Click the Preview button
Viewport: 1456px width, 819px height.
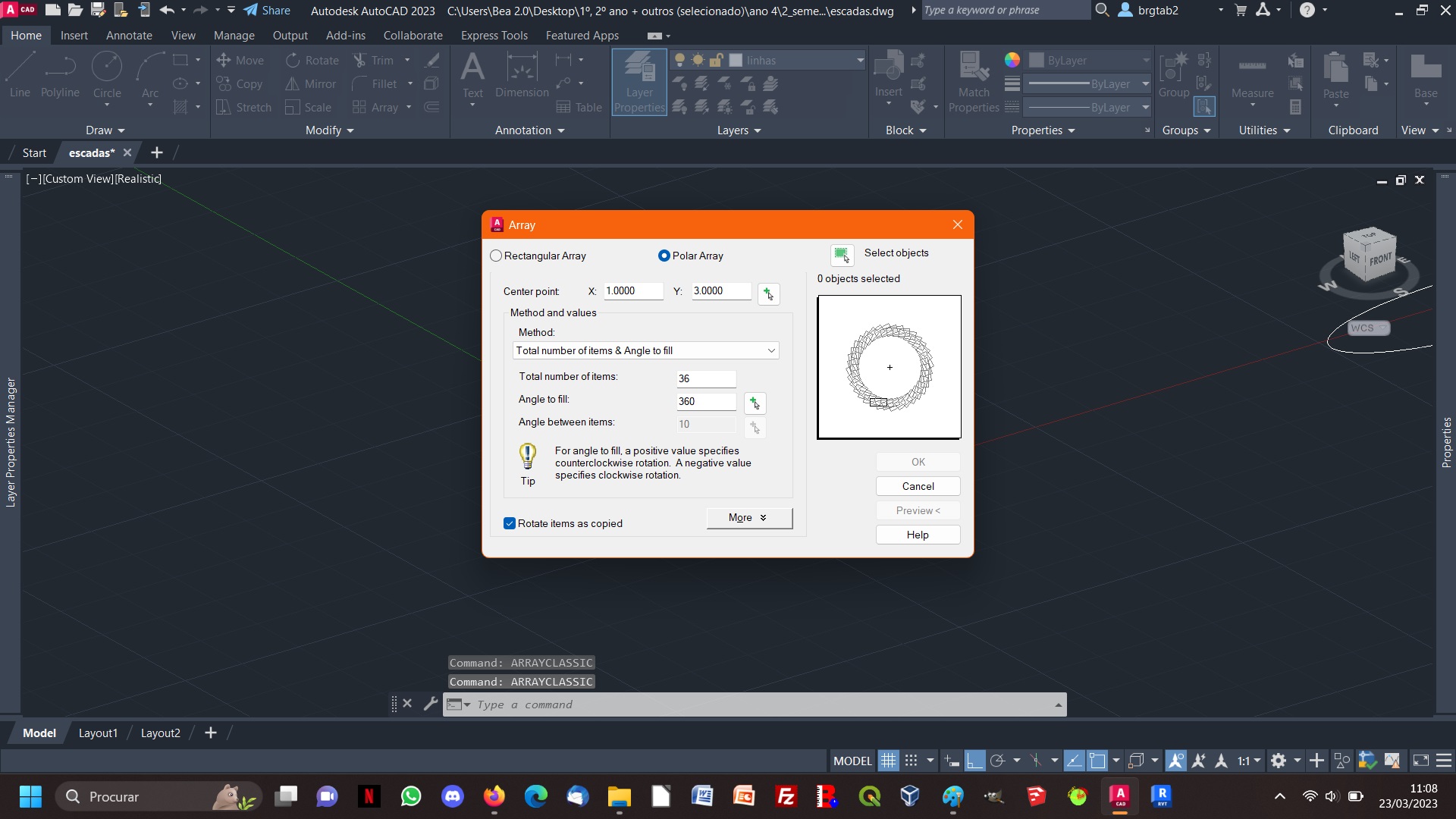click(x=917, y=510)
